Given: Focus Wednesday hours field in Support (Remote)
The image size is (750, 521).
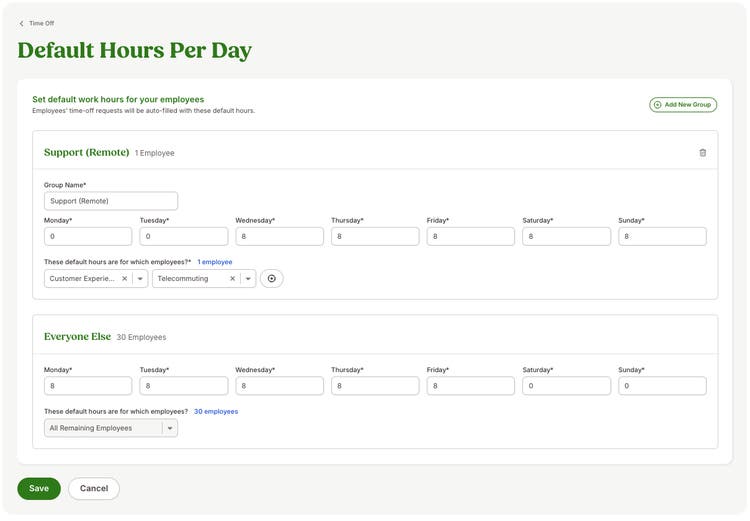Looking at the screenshot, I should tap(279, 236).
